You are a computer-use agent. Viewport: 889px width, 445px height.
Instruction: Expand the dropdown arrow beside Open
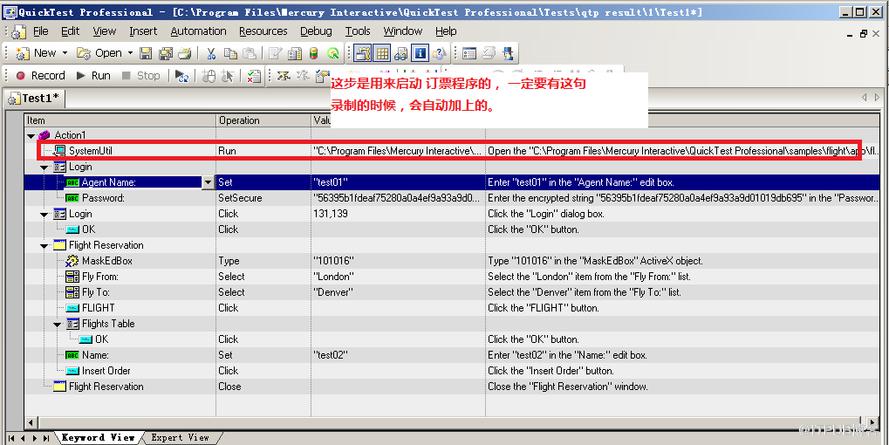coord(130,53)
